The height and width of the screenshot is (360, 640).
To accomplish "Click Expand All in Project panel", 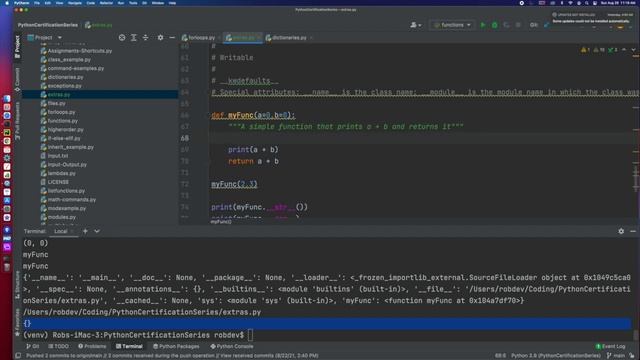I will [133, 38].
